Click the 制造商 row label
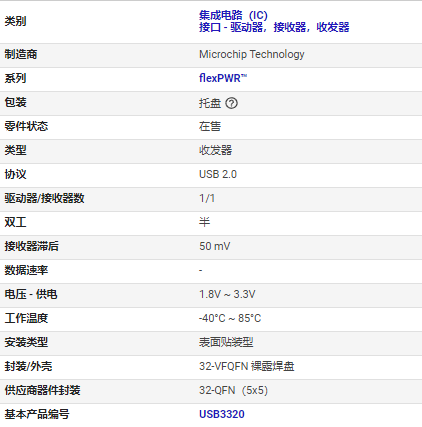Viewport: 422px width, 427px height. pyautogui.click(x=21, y=54)
